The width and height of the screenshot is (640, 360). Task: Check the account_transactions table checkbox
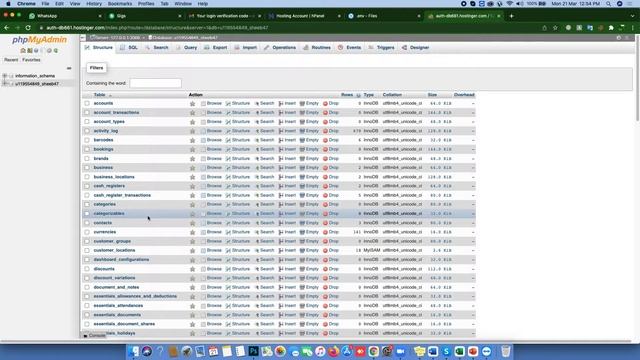(x=87, y=113)
